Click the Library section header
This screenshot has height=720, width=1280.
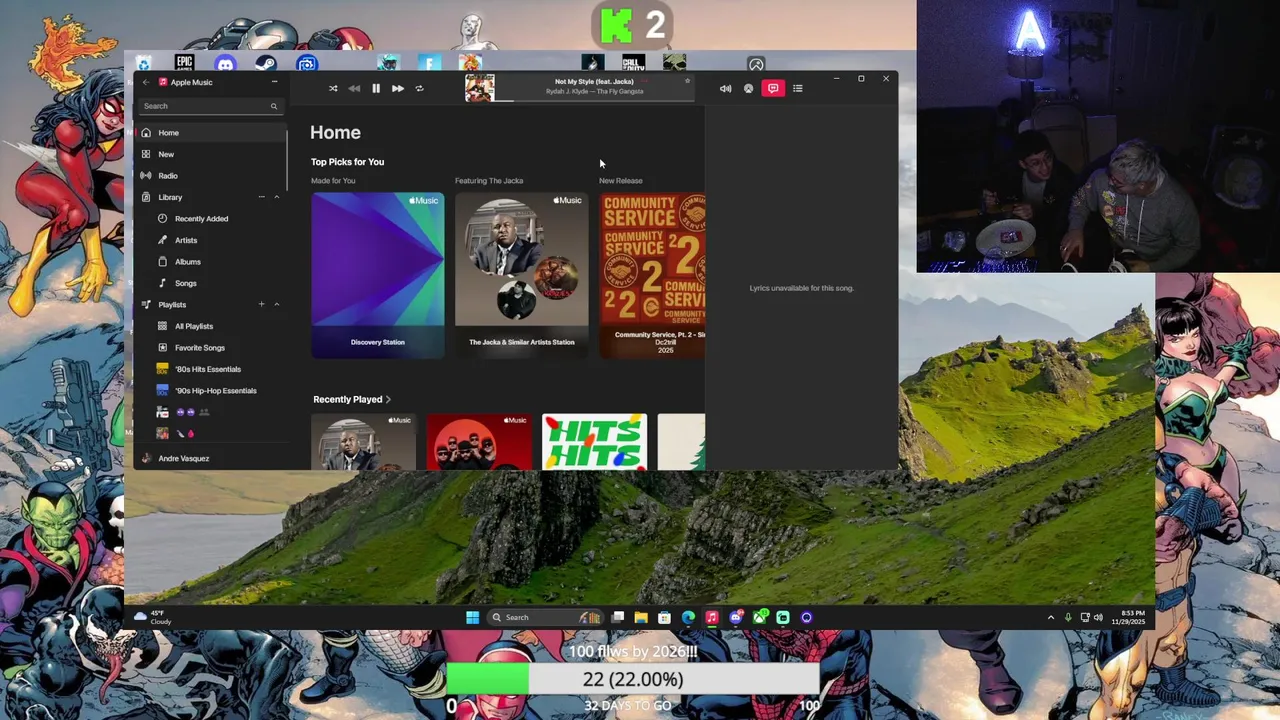click(170, 197)
